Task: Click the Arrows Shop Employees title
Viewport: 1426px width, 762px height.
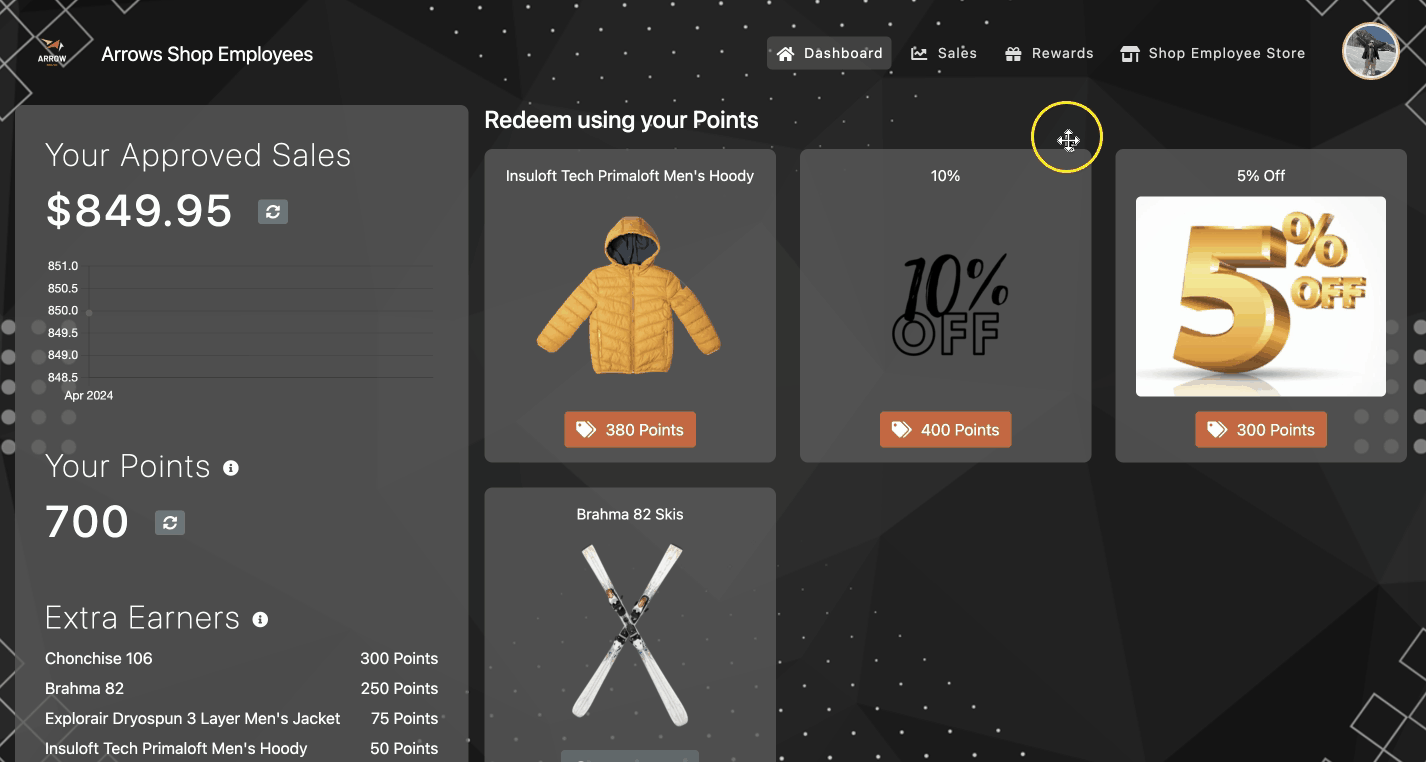Action: point(207,54)
